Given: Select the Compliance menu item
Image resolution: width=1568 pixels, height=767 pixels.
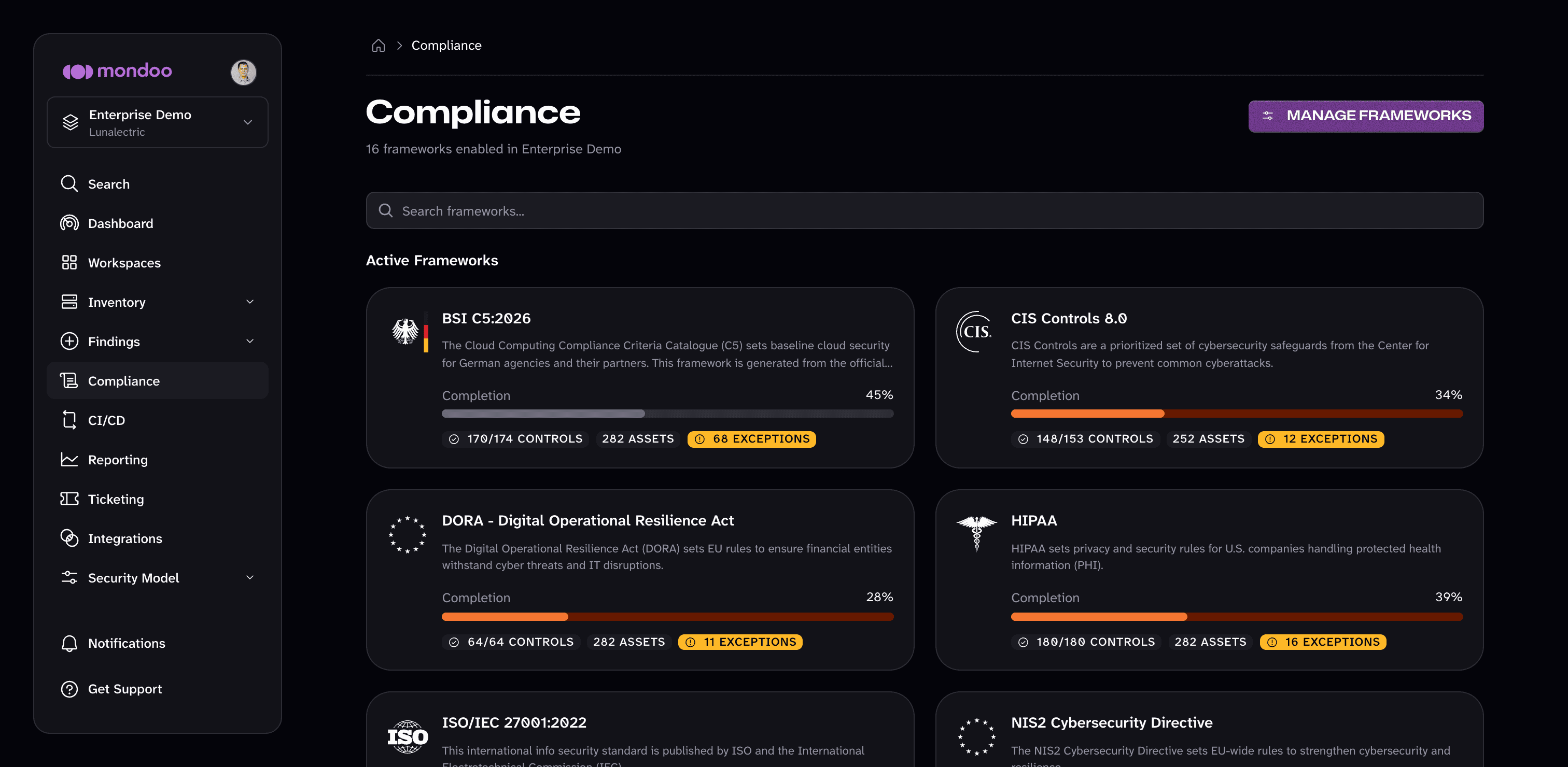Looking at the screenshot, I should (158, 381).
